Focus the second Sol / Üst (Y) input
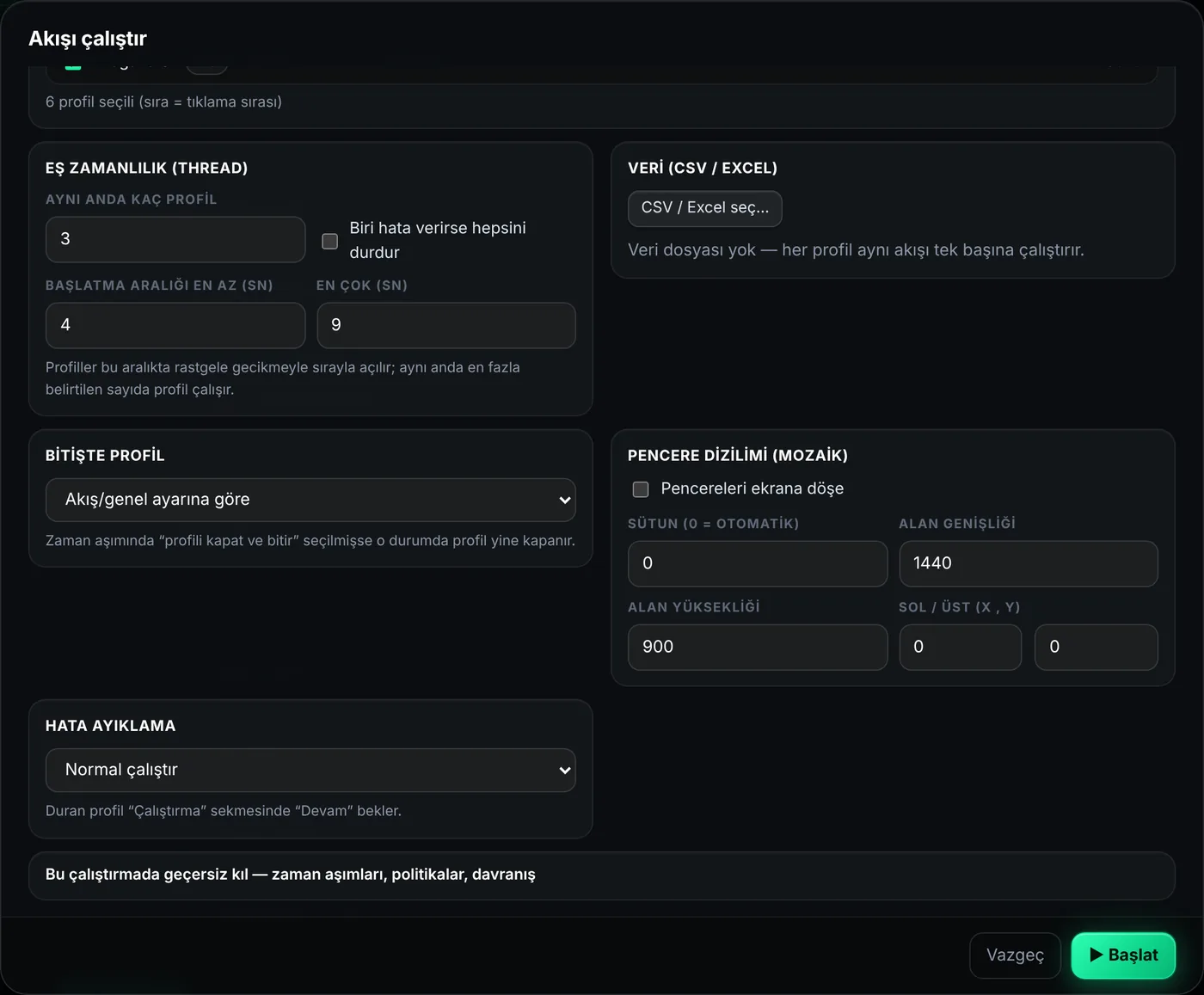Image resolution: width=1204 pixels, height=995 pixels. click(1096, 647)
